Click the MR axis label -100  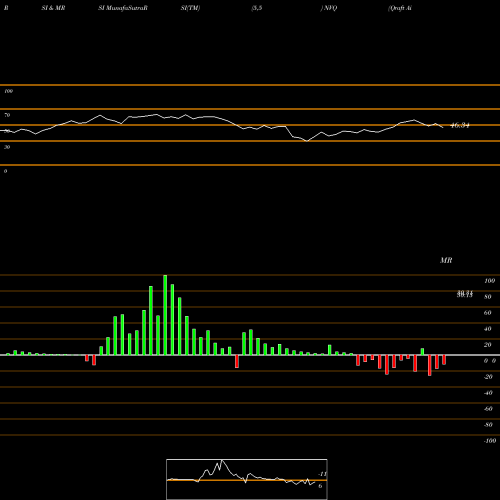point(490,441)
